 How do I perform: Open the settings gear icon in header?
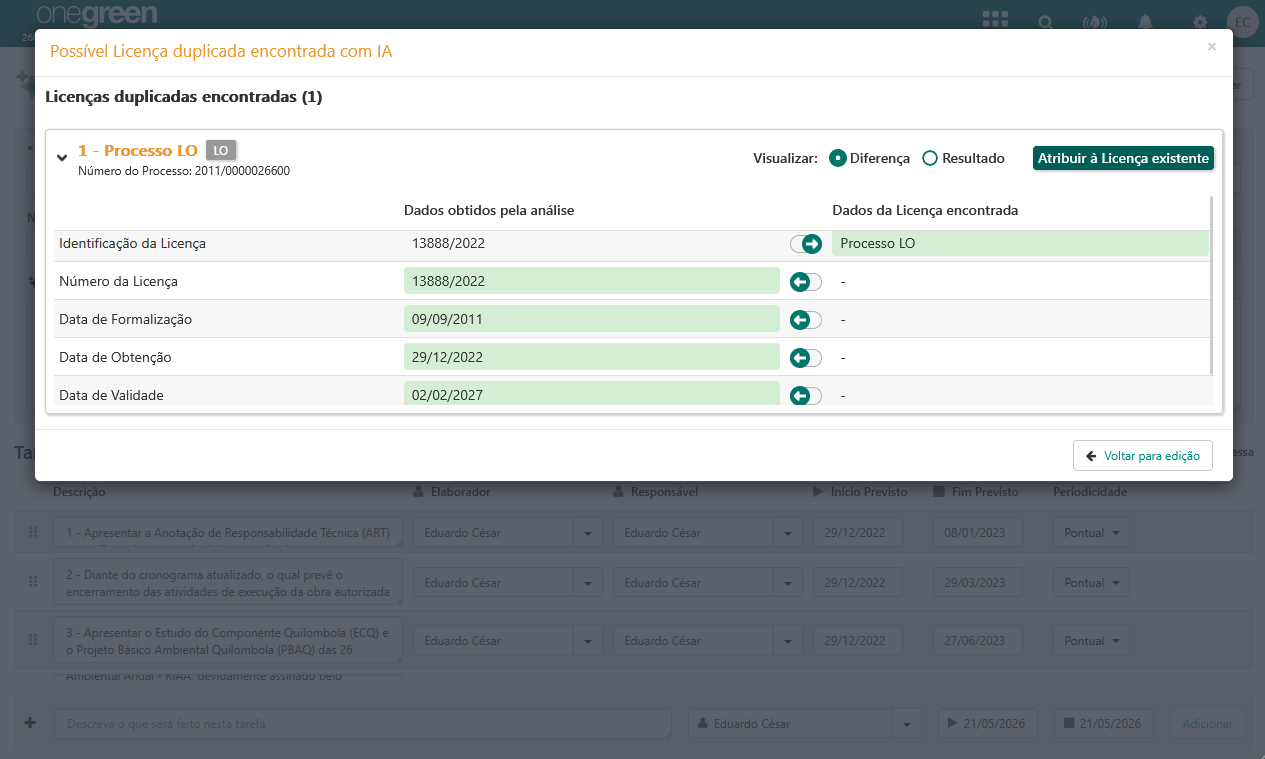(x=1200, y=21)
